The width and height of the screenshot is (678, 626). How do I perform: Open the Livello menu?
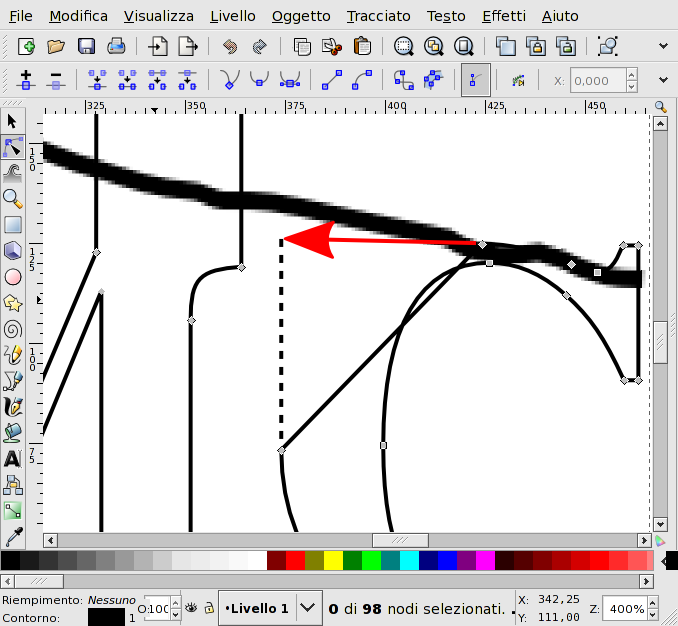tap(233, 16)
